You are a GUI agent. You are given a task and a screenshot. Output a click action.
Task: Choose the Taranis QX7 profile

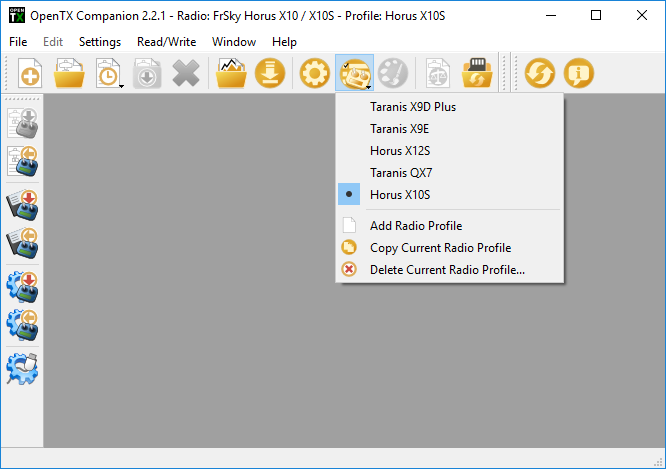(449, 173)
